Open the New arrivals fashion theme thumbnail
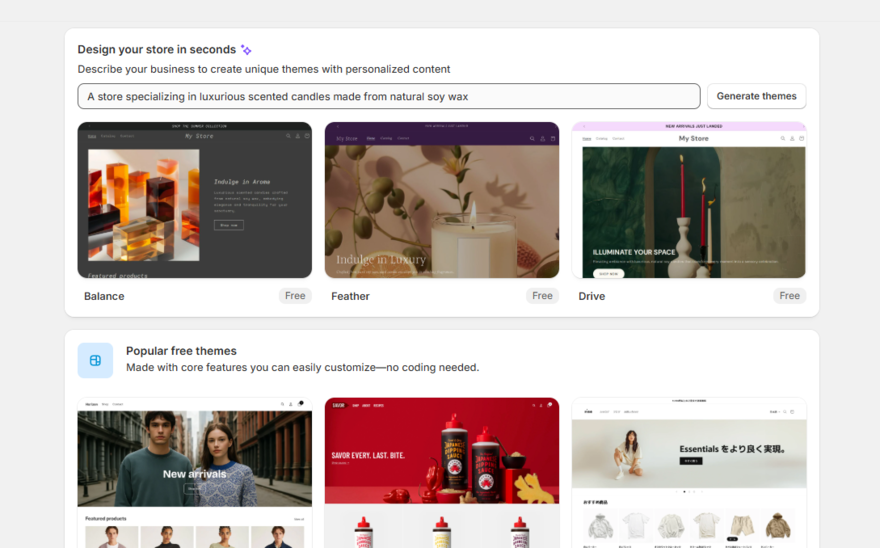The width and height of the screenshot is (880, 548). 195,473
